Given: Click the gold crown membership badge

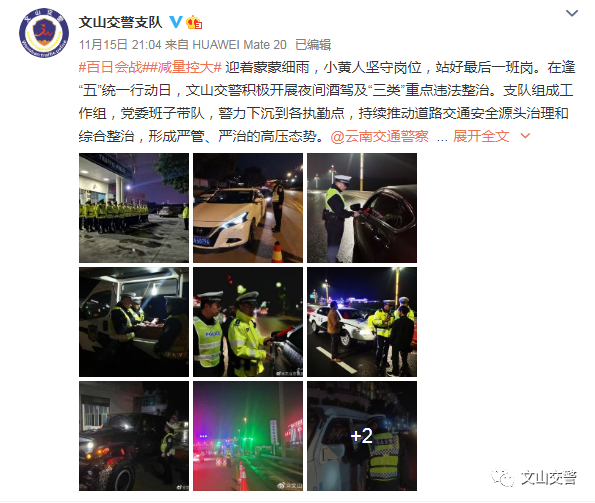Looking at the screenshot, I should tap(194, 22).
